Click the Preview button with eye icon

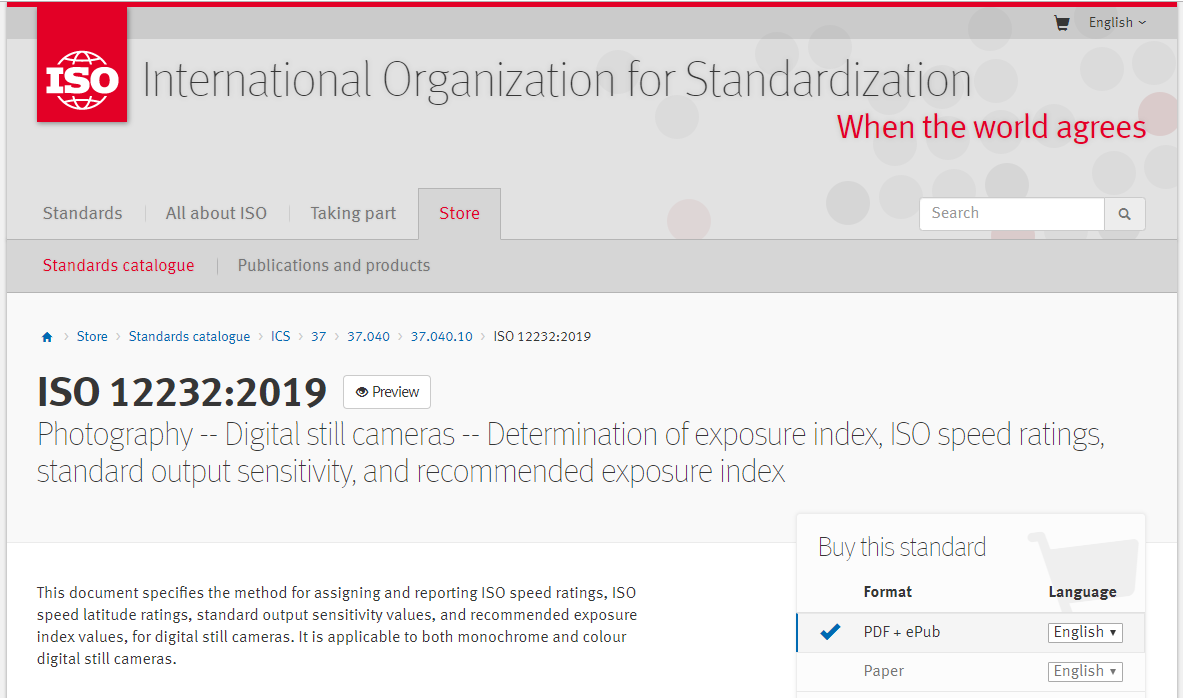tap(387, 392)
